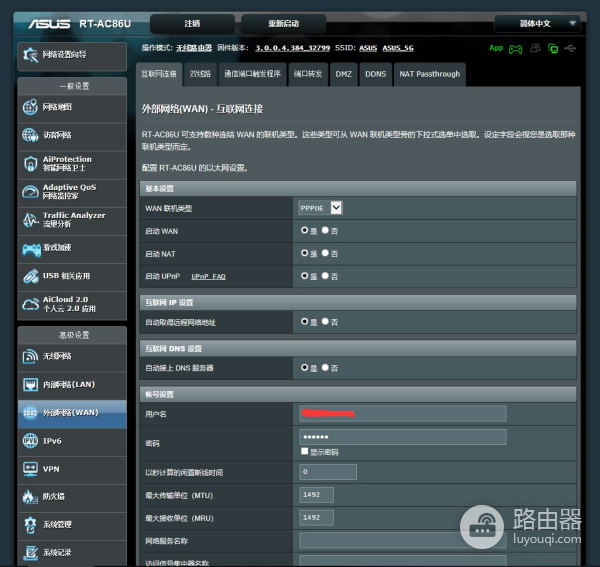Click the green network clients status icon

pyautogui.click(x=553, y=49)
